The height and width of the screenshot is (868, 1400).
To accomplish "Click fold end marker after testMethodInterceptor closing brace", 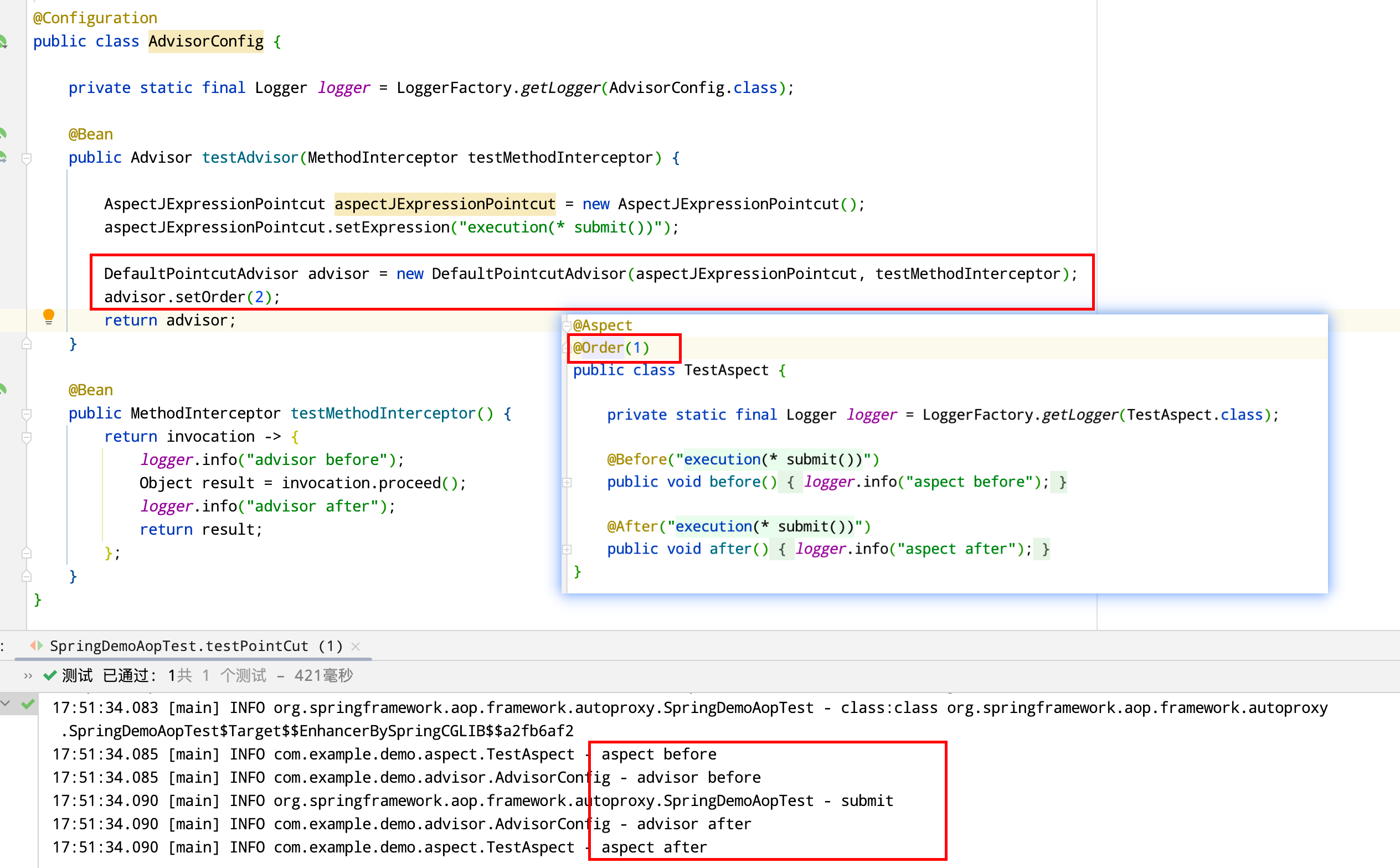I will pyautogui.click(x=27, y=576).
